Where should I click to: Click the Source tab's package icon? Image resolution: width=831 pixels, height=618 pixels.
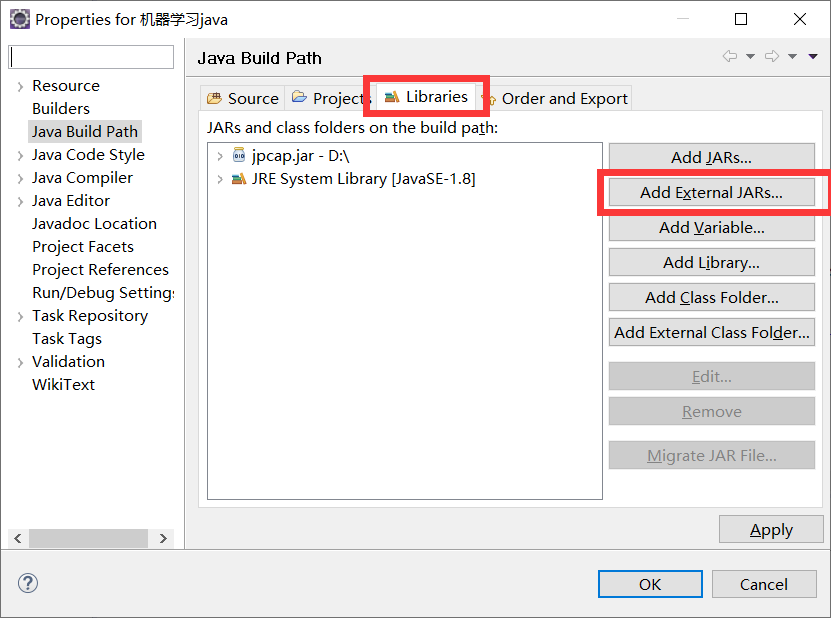pyautogui.click(x=214, y=97)
